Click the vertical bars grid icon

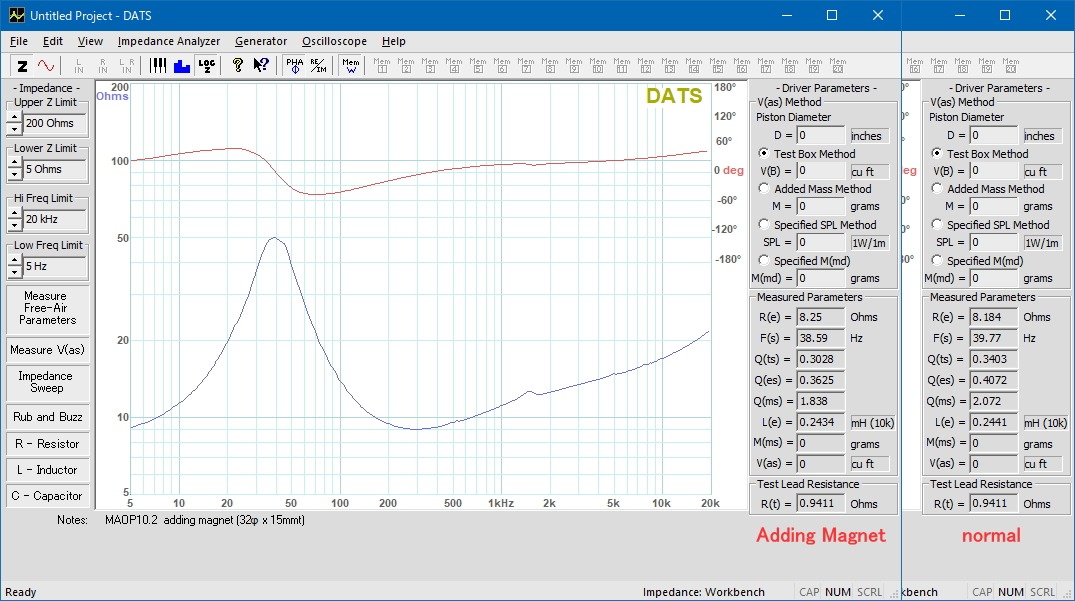click(x=158, y=66)
